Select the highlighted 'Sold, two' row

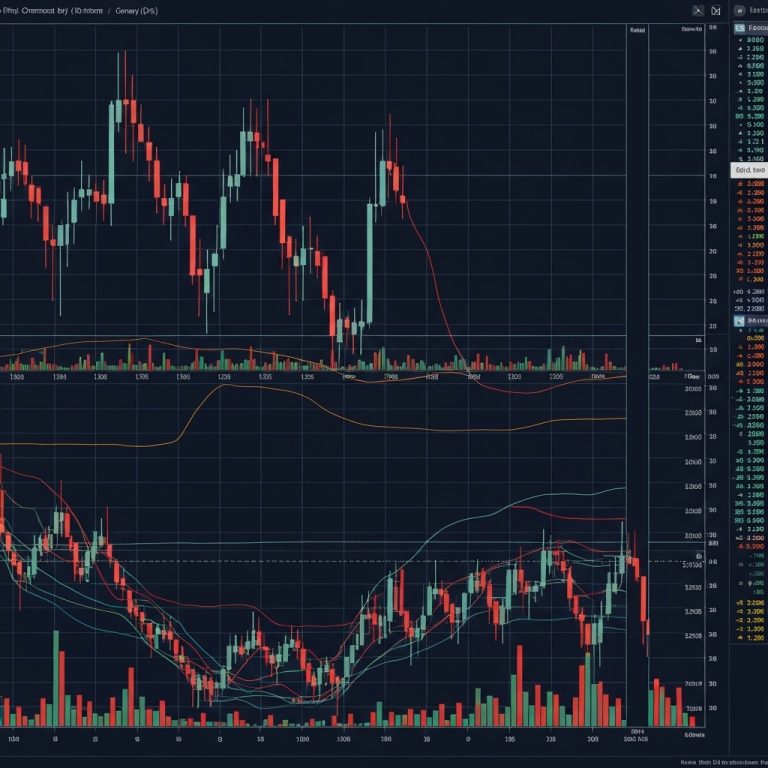coord(749,170)
